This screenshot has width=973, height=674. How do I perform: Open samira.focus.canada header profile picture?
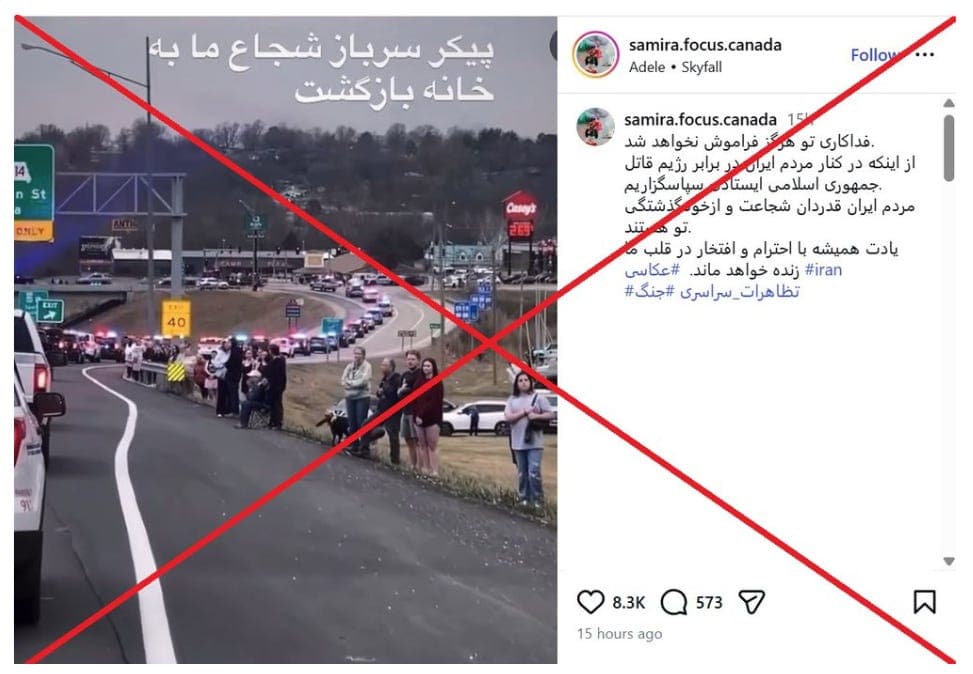tap(595, 55)
